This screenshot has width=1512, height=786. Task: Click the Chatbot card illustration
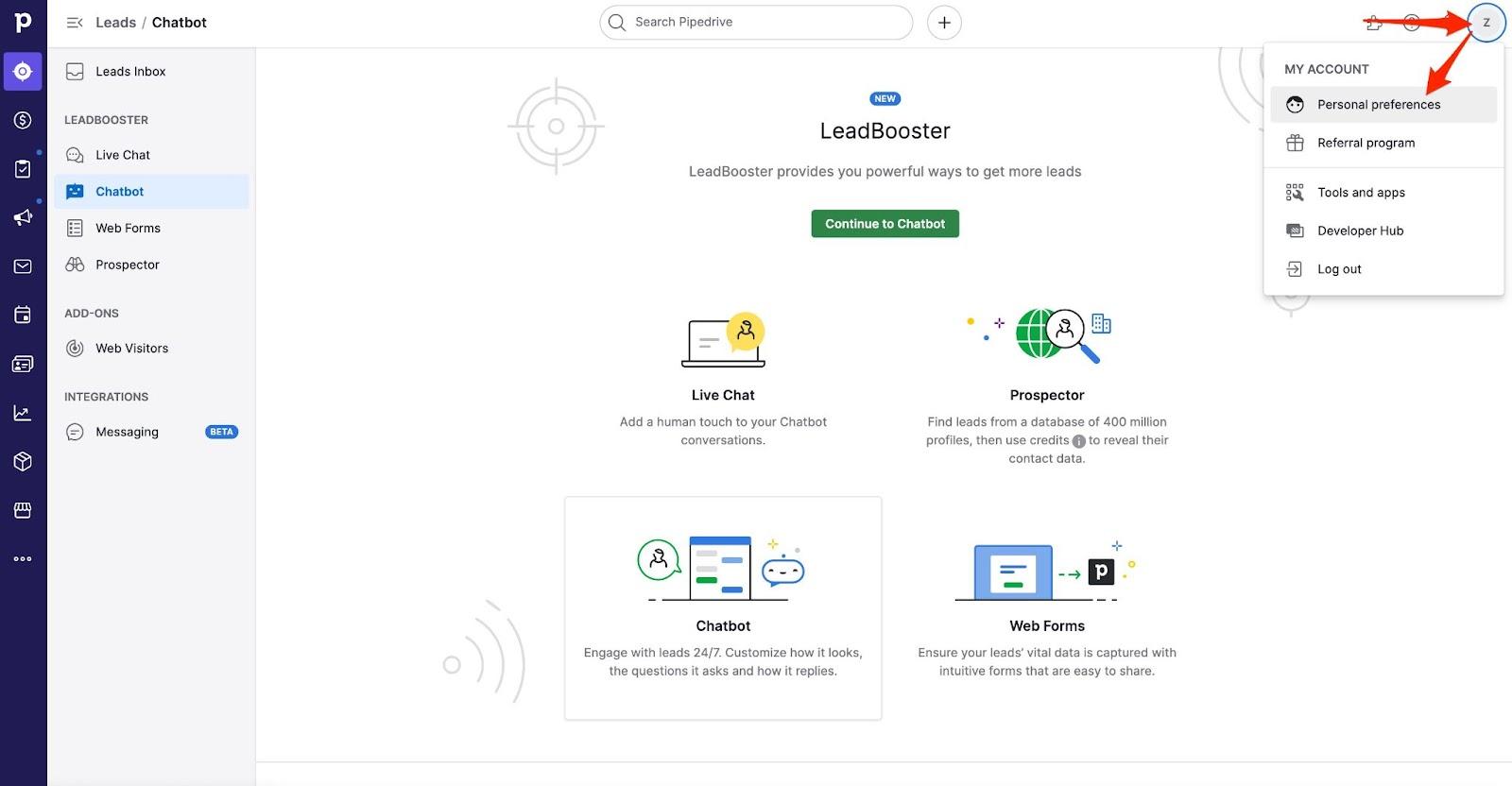pos(722,569)
